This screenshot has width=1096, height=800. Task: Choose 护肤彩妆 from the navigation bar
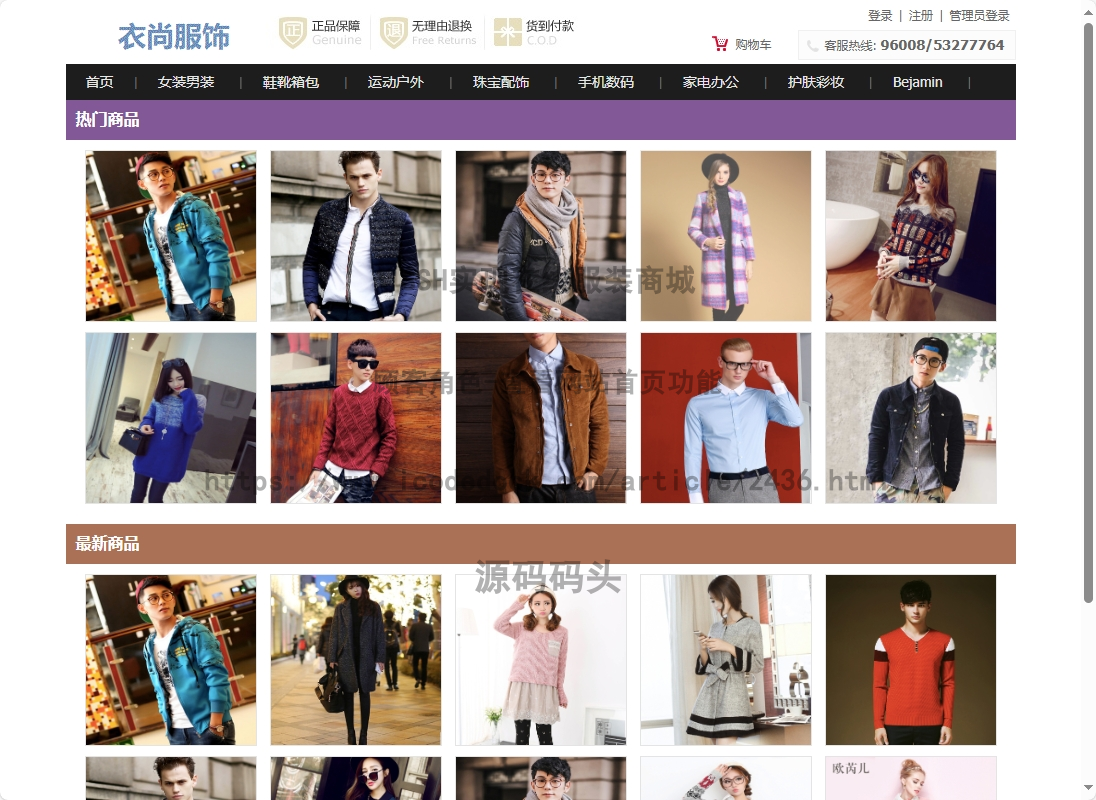pyautogui.click(x=816, y=82)
